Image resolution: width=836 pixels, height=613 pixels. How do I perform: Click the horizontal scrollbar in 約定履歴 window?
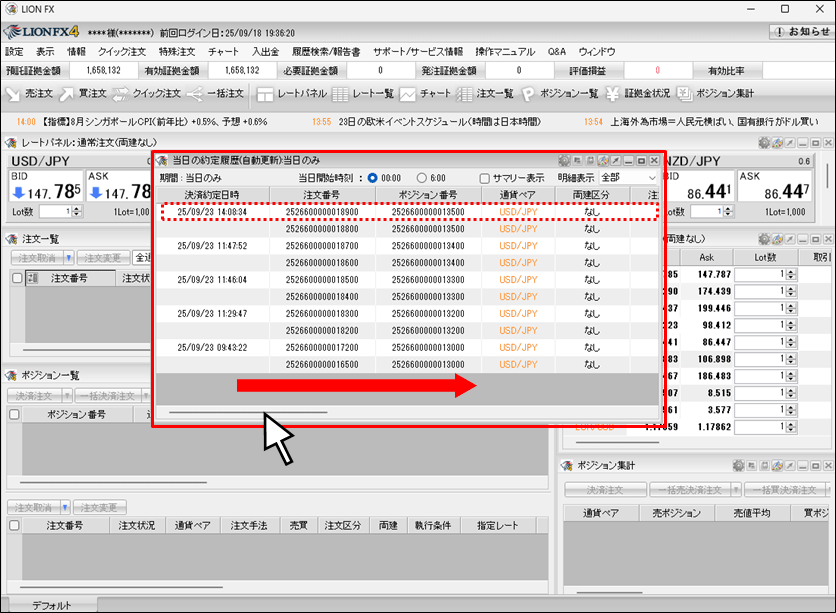(248, 411)
